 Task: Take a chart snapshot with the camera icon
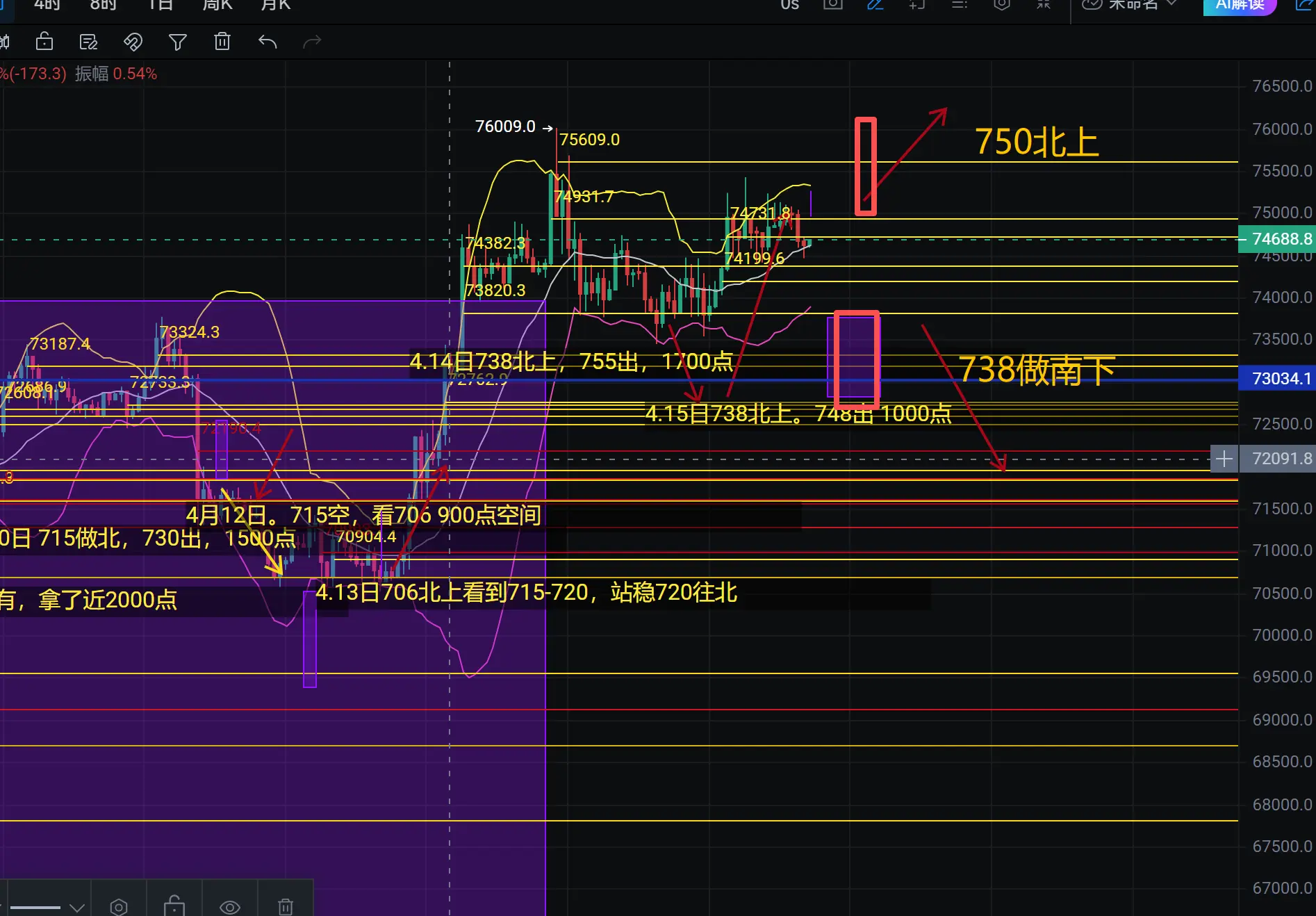coord(833,4)
